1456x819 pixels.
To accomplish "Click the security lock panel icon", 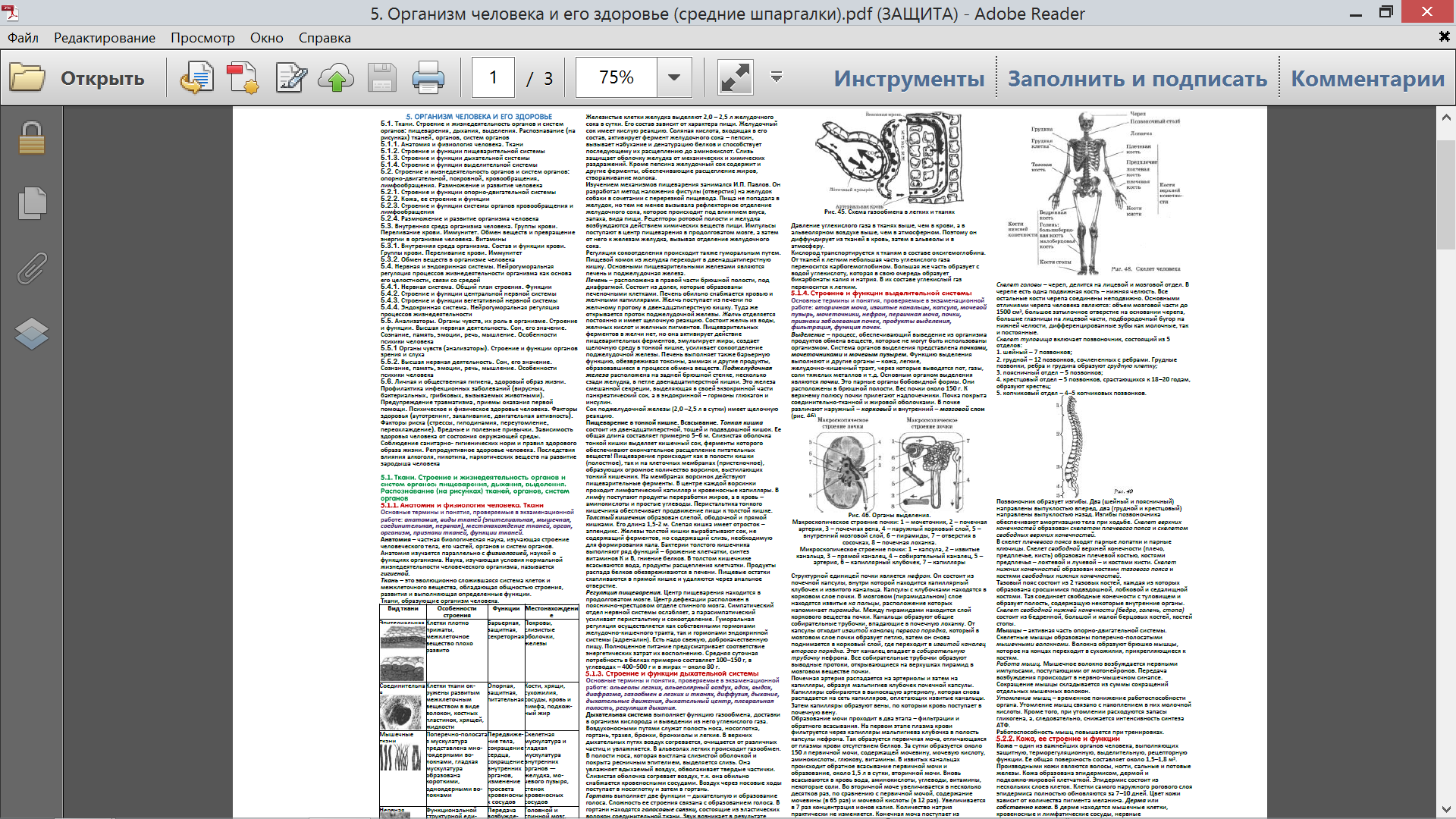I will (31, 137).
